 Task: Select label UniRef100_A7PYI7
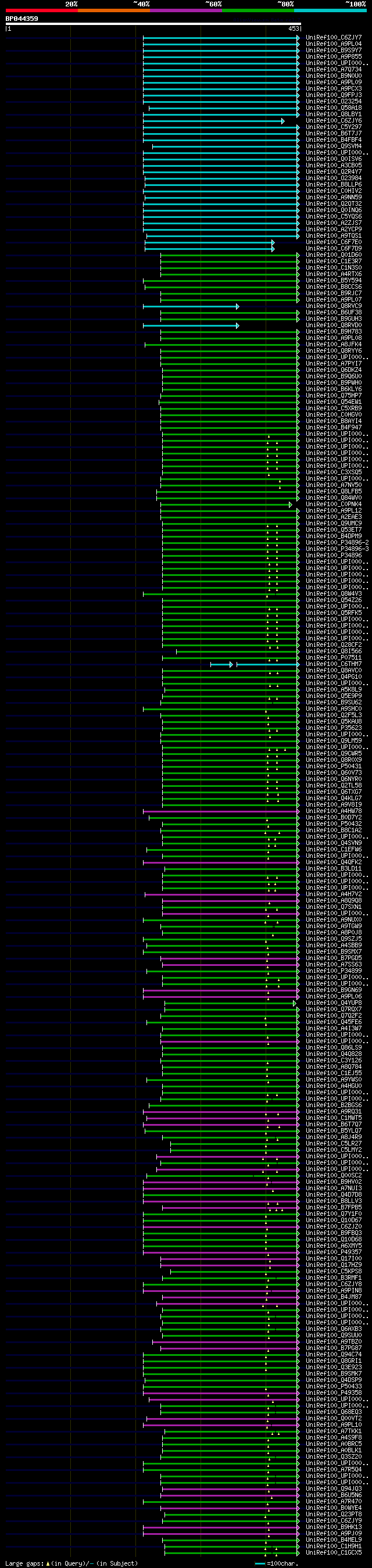coord(334,363)
